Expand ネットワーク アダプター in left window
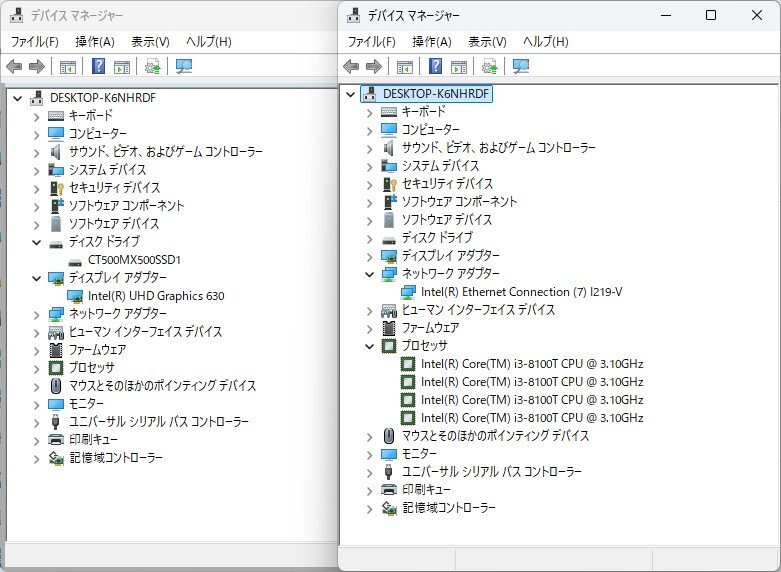781x572 pixels. click(x=36, y=314)
